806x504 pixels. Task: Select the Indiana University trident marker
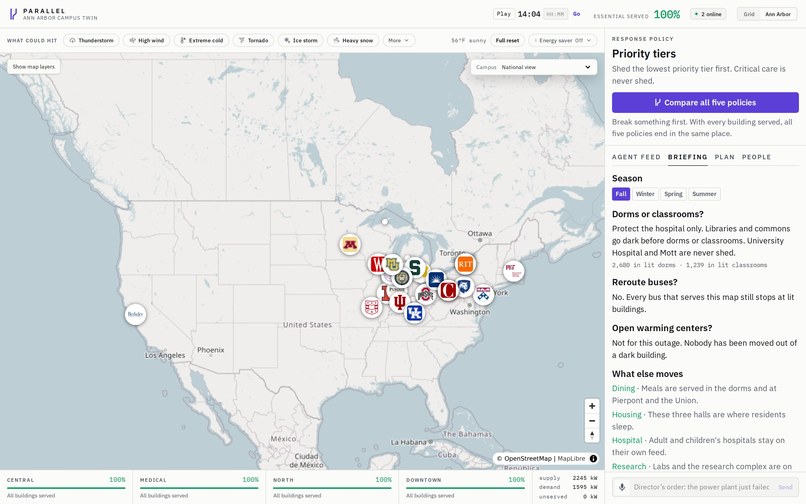399,302
